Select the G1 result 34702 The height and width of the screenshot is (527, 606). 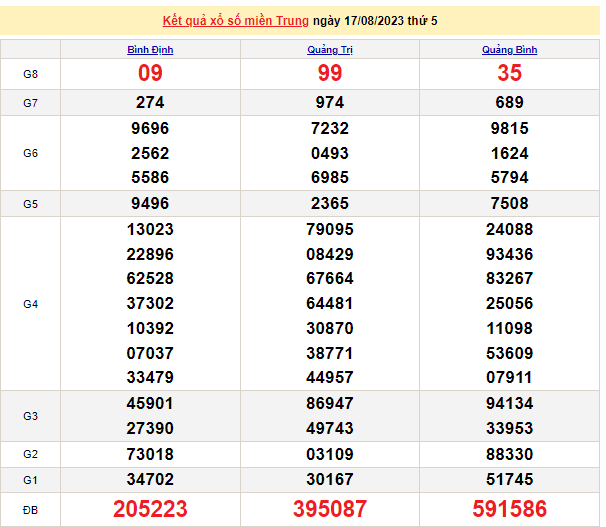(x=150, y=480)
